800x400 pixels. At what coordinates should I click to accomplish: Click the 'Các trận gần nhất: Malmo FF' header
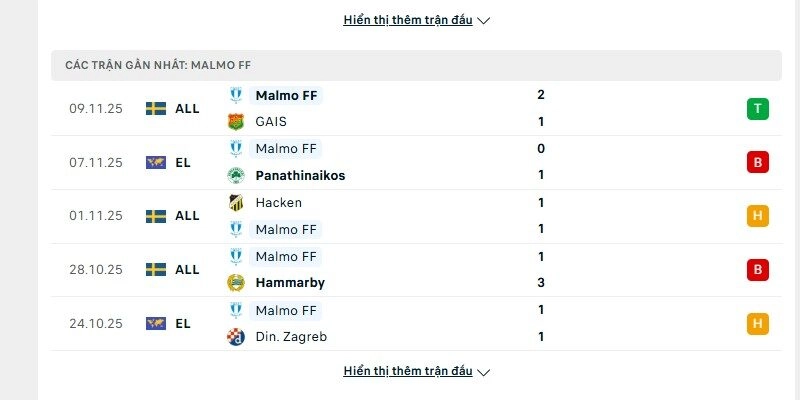tap(158, 65)
